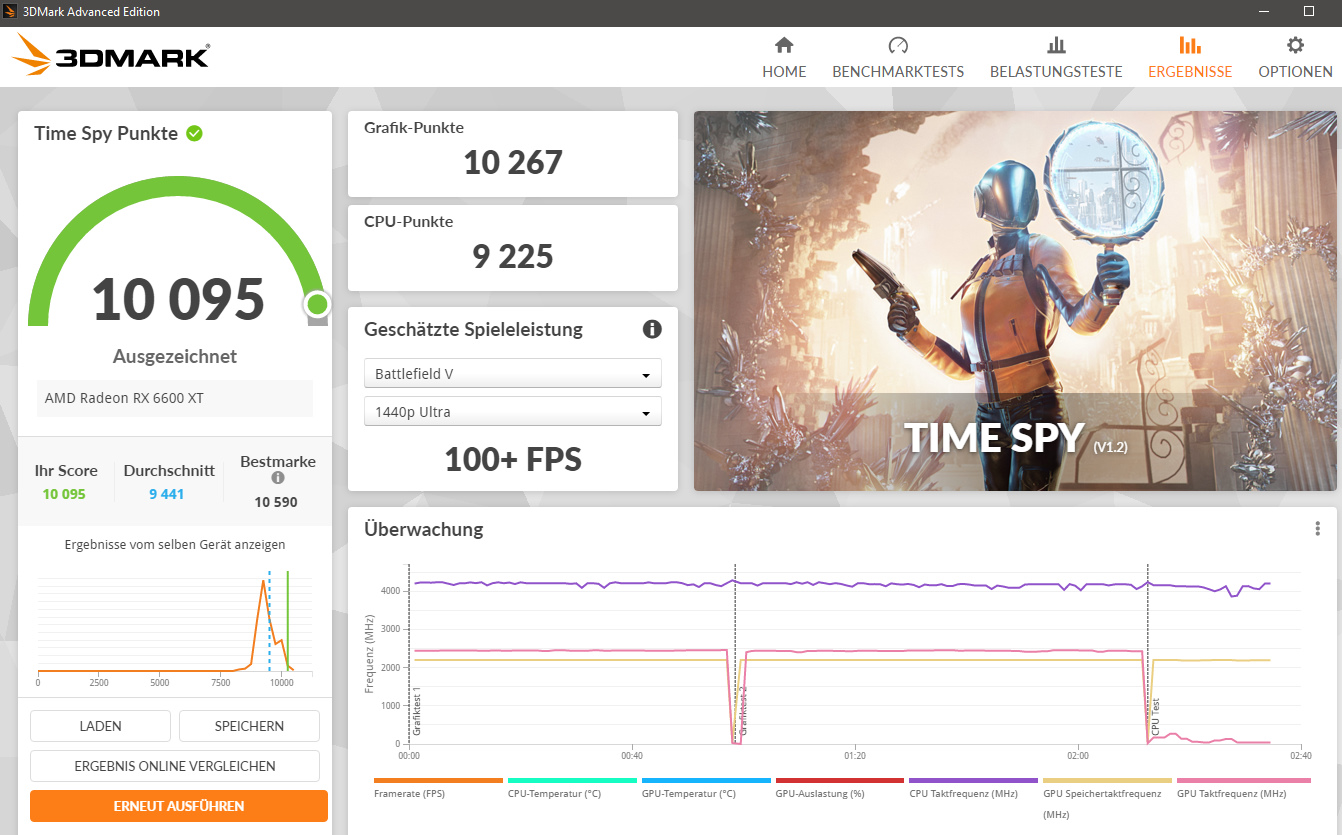Click the 3DMark logo
The image size is (1342, 835).
tap(110, 56)
